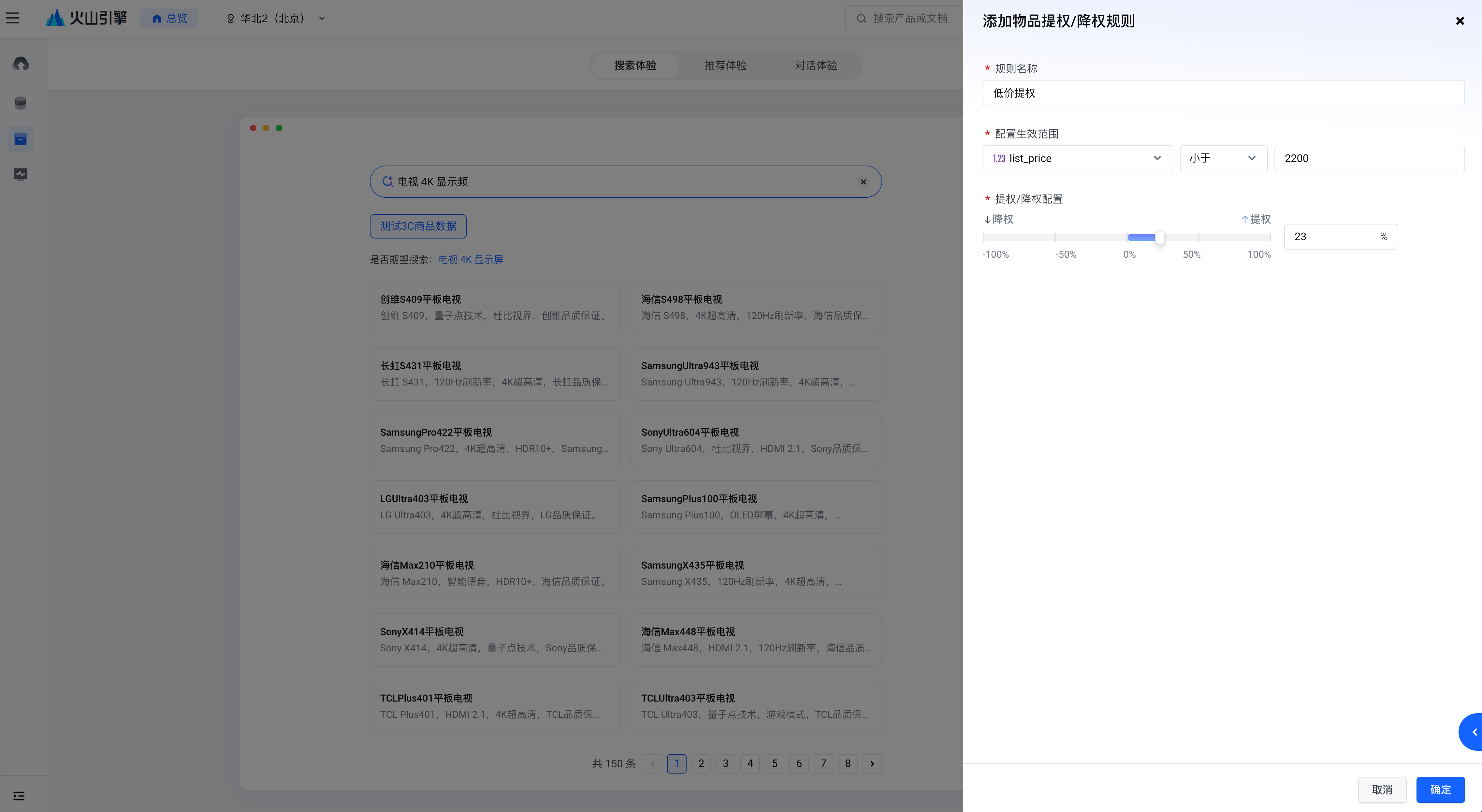Close the add rule drawer panel
1482x812 pixels.
(x=1460, y=21)
